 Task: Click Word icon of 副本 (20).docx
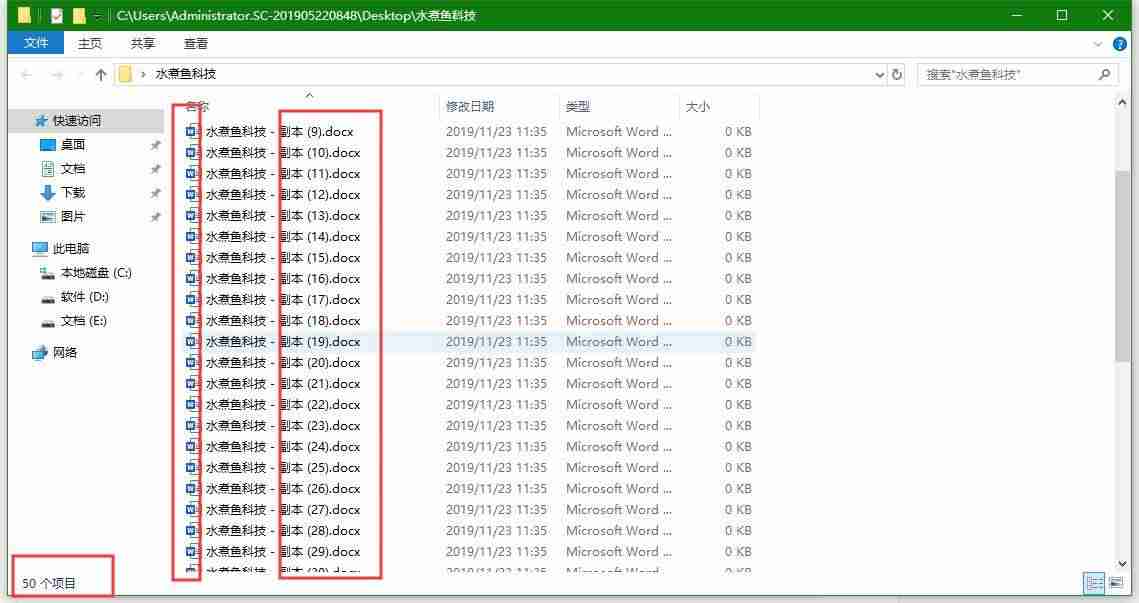tap(192, 363)
